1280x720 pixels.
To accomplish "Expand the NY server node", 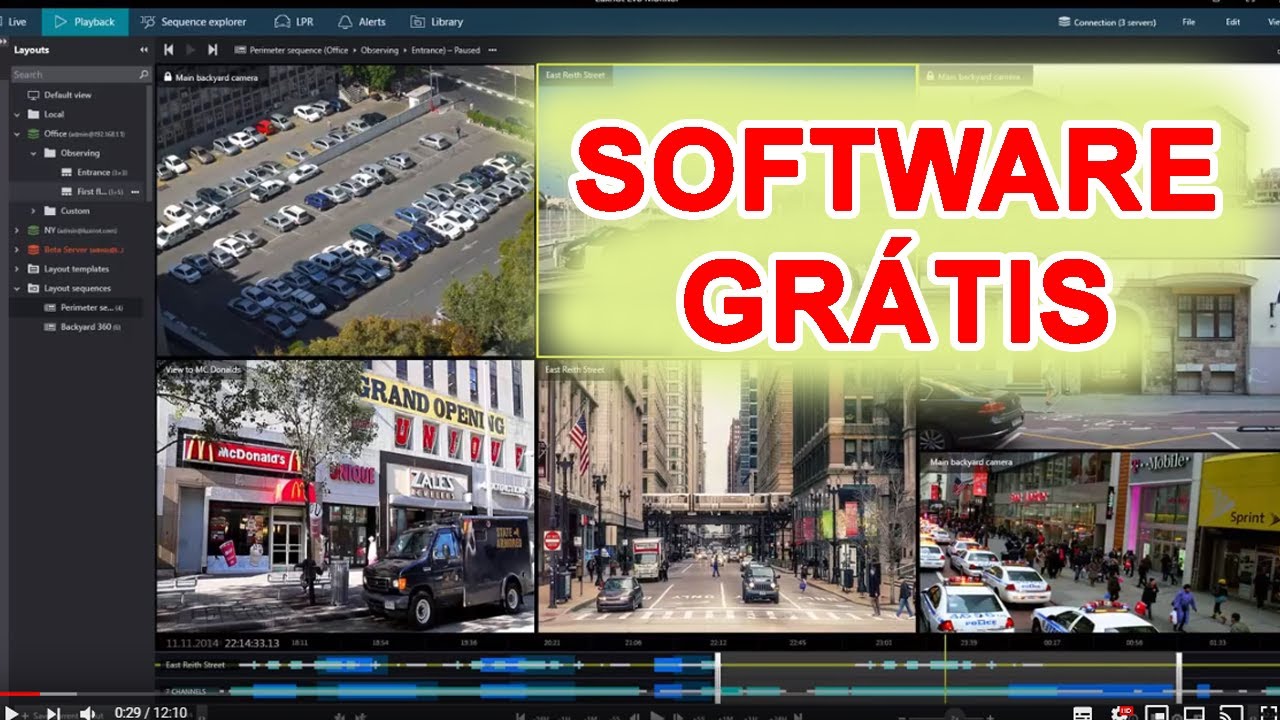I will (17, 230).
